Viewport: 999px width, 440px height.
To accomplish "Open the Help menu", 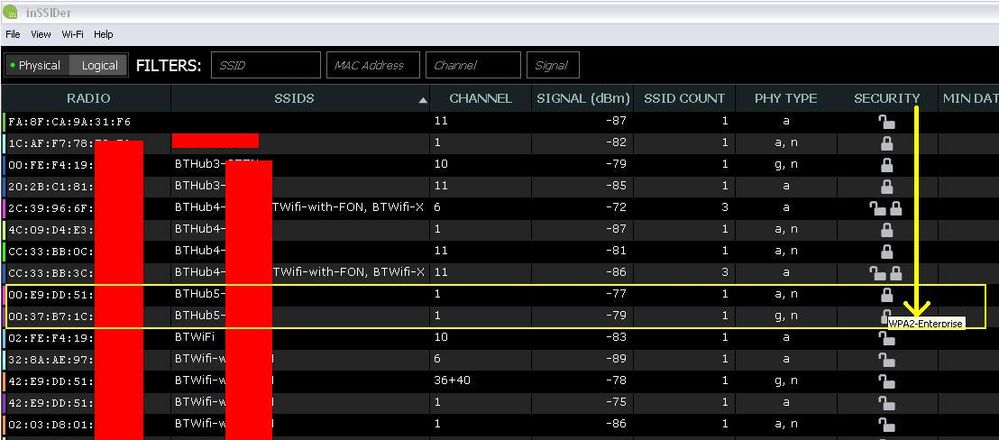I will (103, 34).
